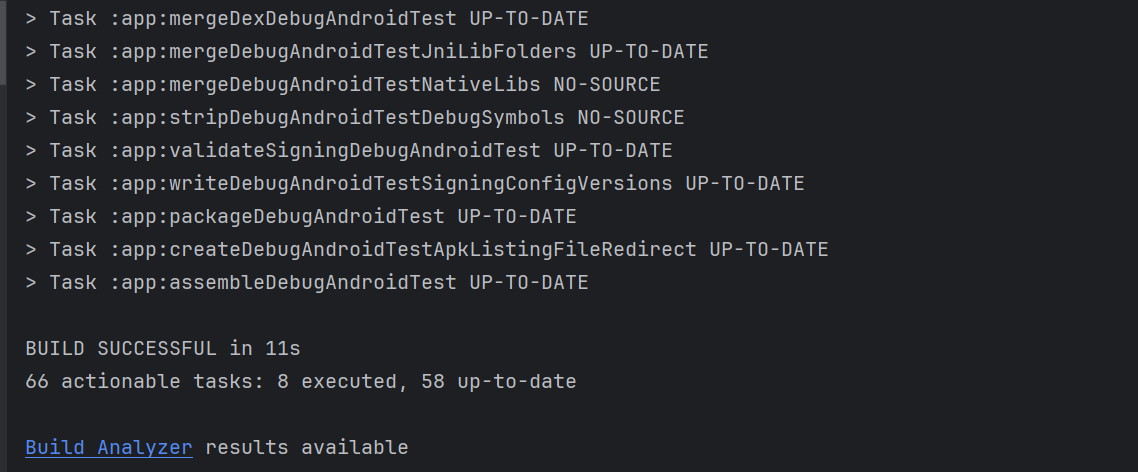Image resolution: width=1138 pixels, height=472 pixels.
Task: Click UP-TO-DATE status of assembleDebugAndroidTest
Action: [x=529, y=283]
